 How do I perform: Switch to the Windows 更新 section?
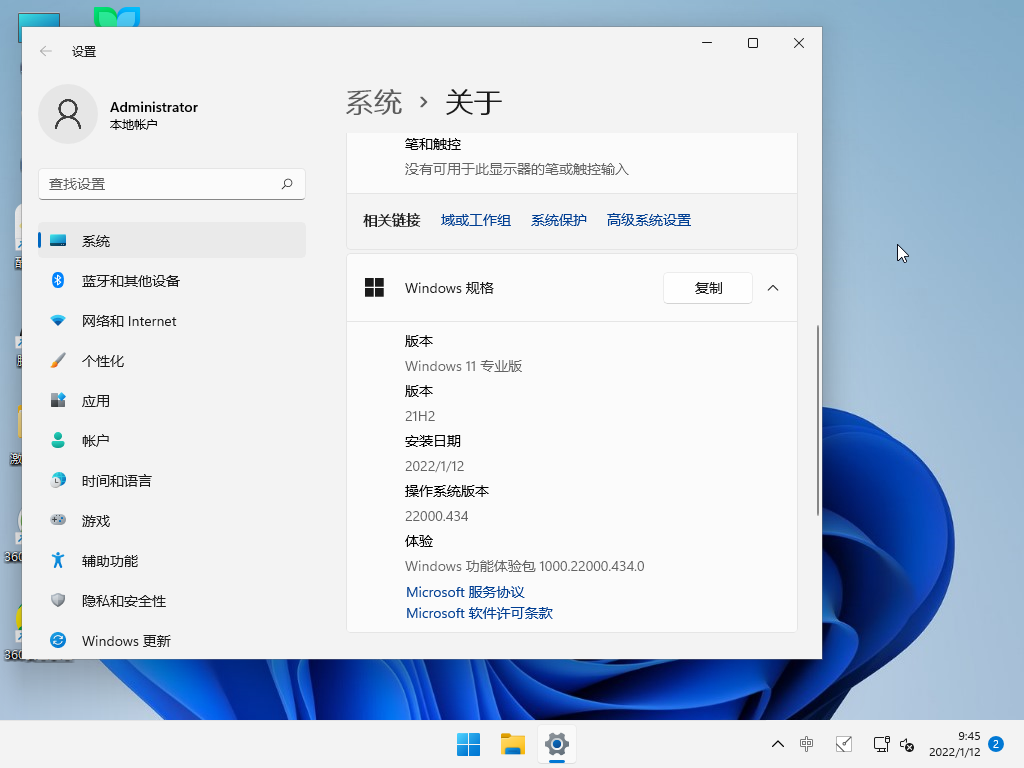[58, 640]
